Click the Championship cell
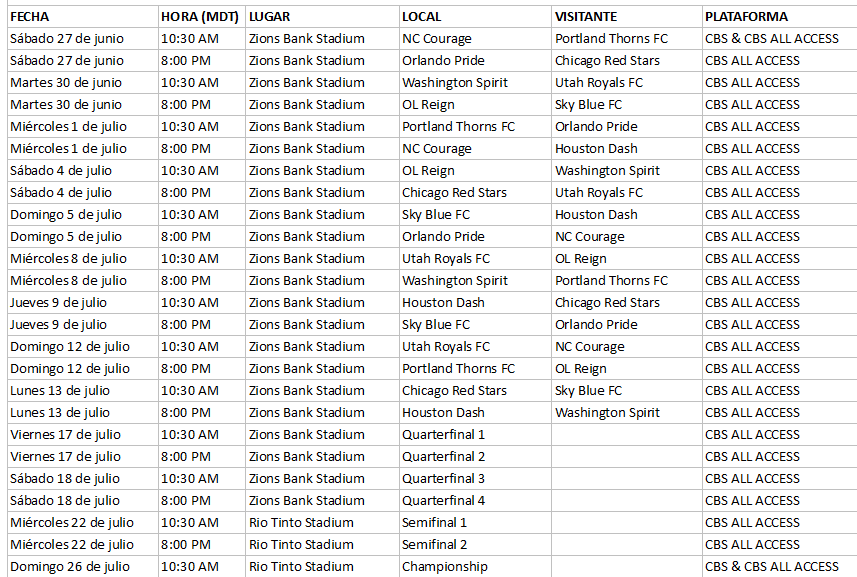Viewport: 857px width, 577px height. 476,567
